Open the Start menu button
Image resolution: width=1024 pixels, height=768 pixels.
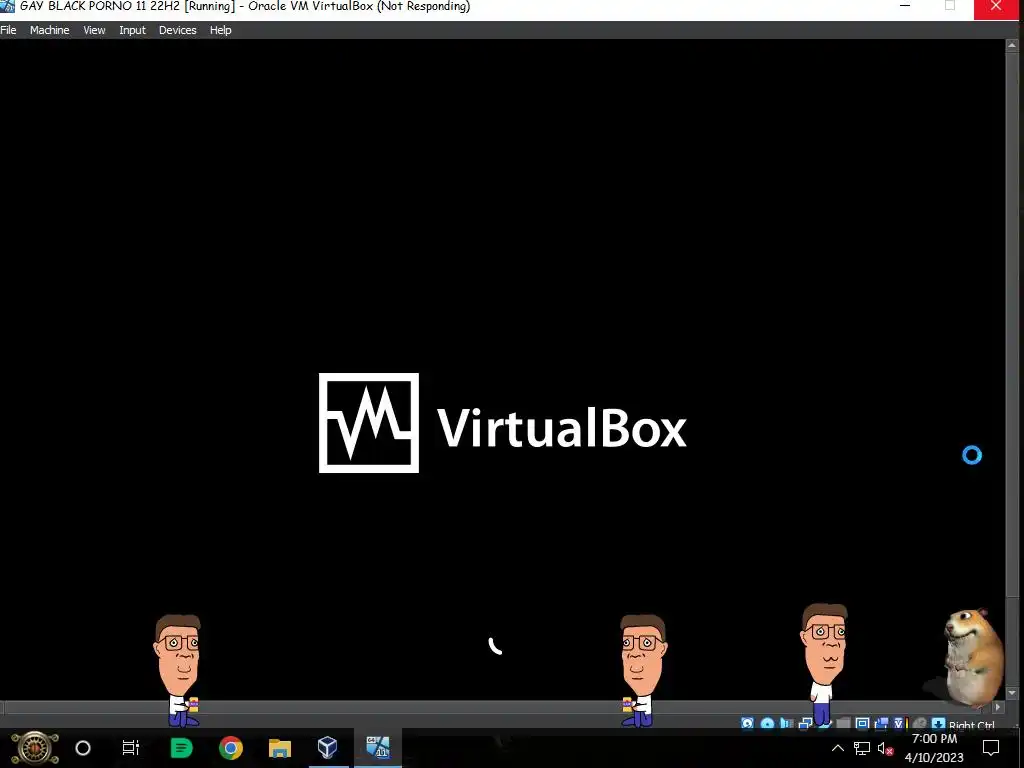(35, 748)
